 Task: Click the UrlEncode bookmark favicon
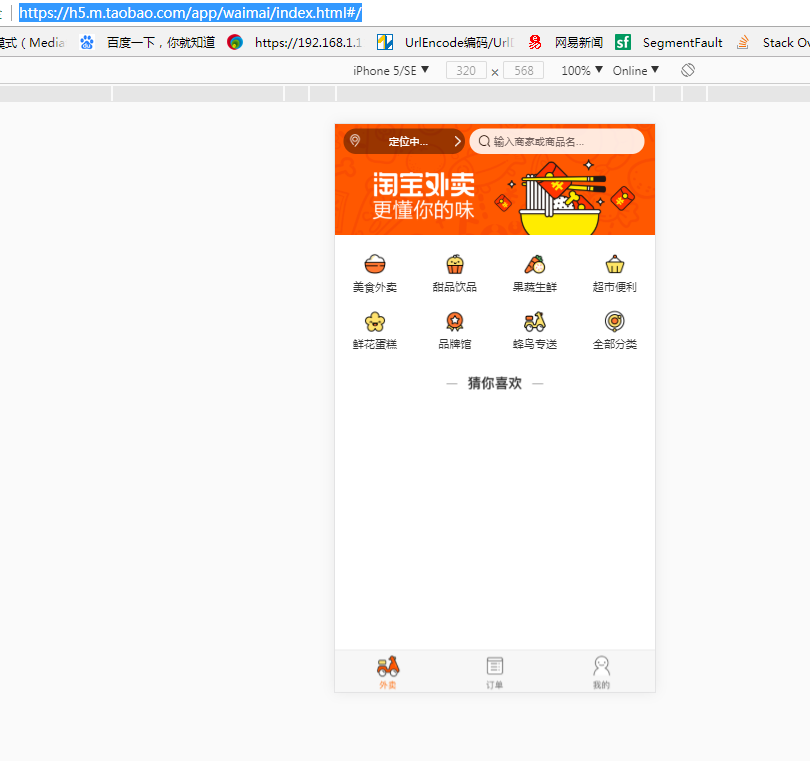point(385,42)
